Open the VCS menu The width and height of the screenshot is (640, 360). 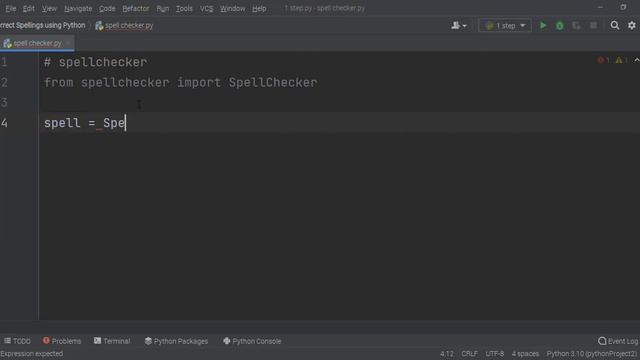(206, 8)
